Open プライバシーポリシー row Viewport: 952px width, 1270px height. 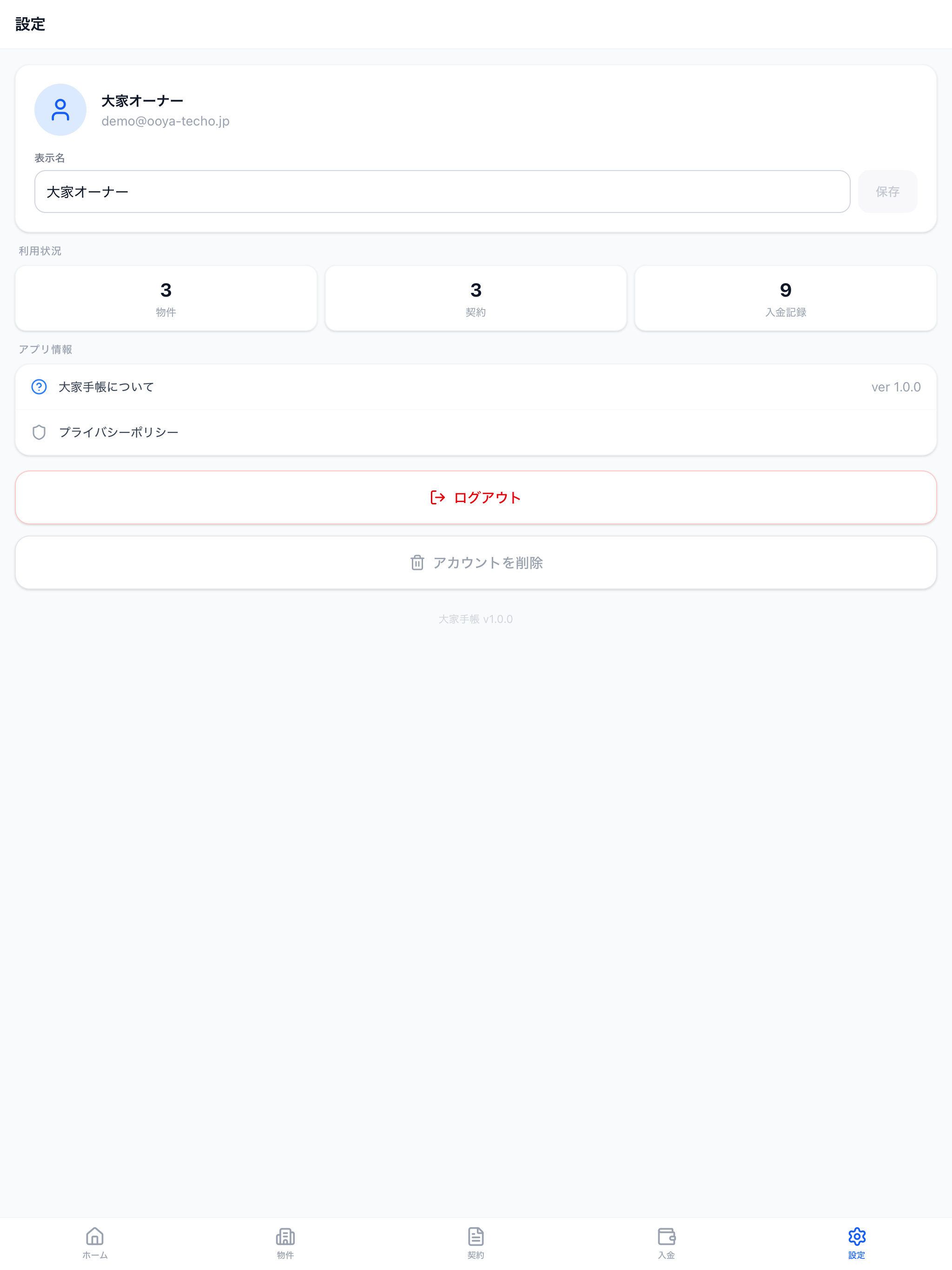point(476,432)
